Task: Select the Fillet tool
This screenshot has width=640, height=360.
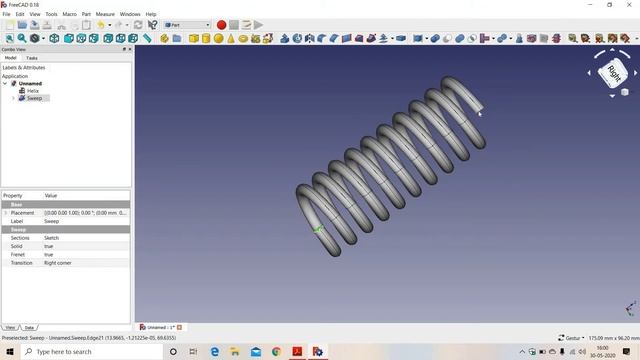Action: (x=322, y=38)
